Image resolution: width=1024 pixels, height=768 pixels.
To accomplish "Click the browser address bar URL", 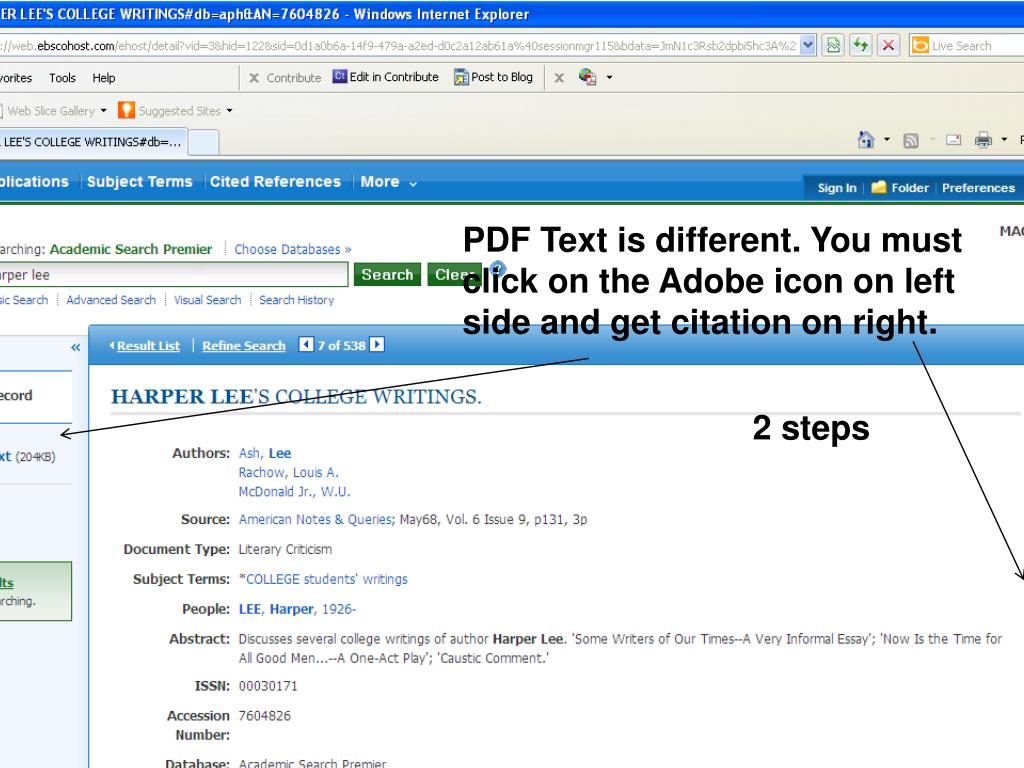I will pyautogui.click(x=398, y=46).
